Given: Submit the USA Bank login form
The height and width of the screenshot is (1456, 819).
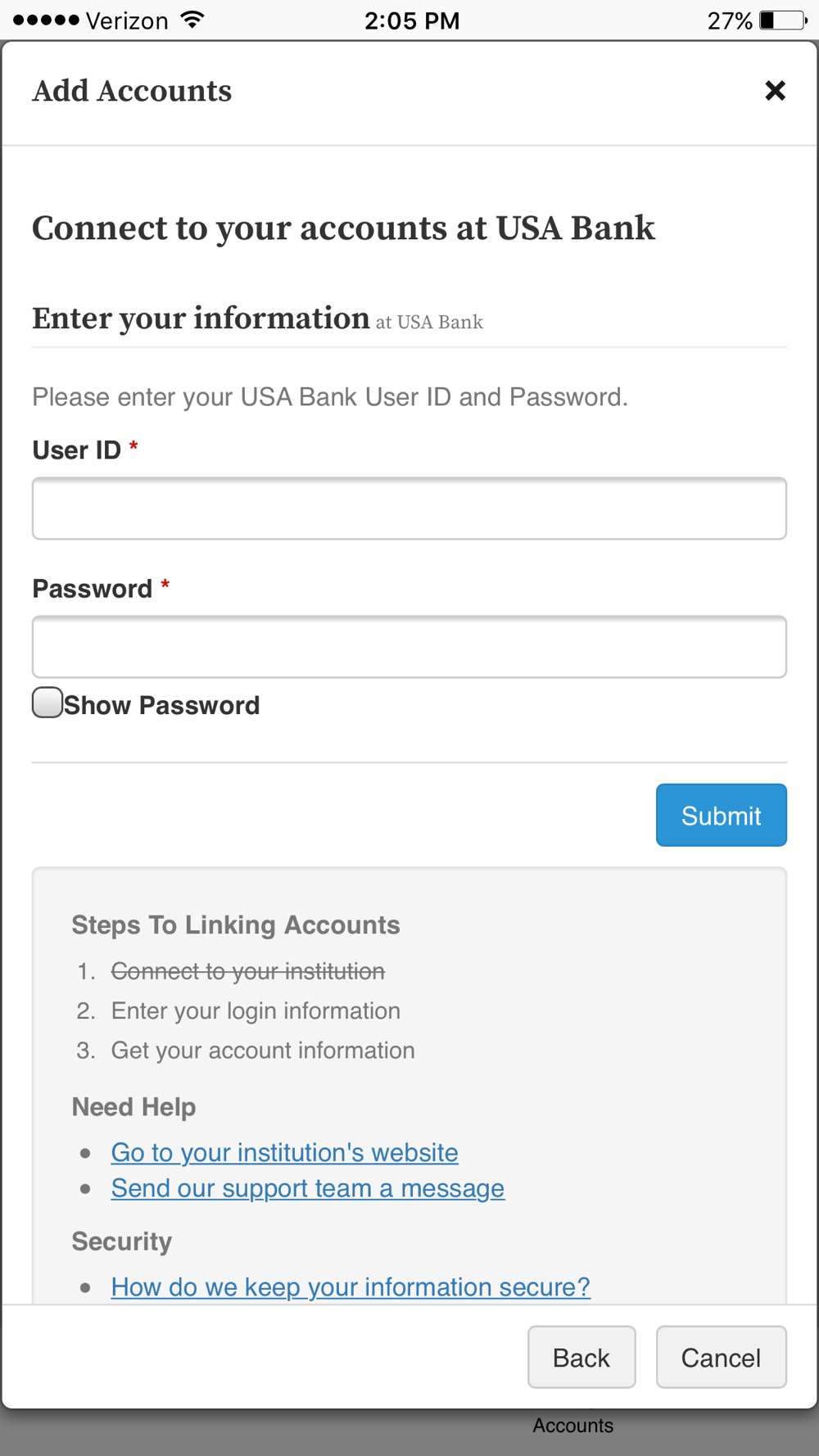Looking at the screenshot, I should (722, 816).
